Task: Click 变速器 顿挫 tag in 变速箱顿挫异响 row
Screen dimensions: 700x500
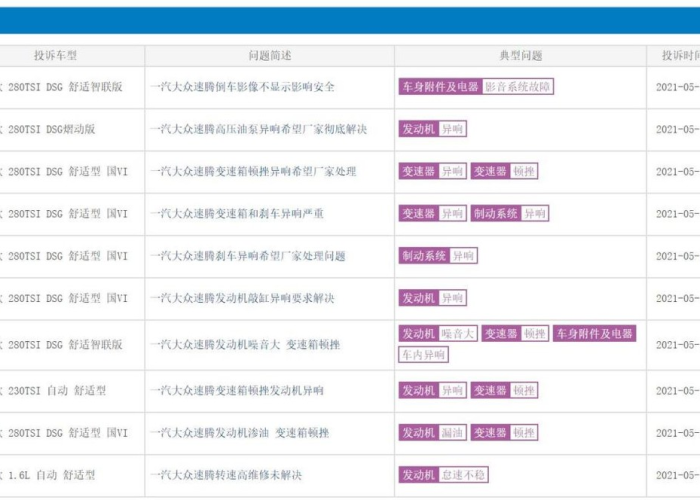Action: [x=504, y=171]
